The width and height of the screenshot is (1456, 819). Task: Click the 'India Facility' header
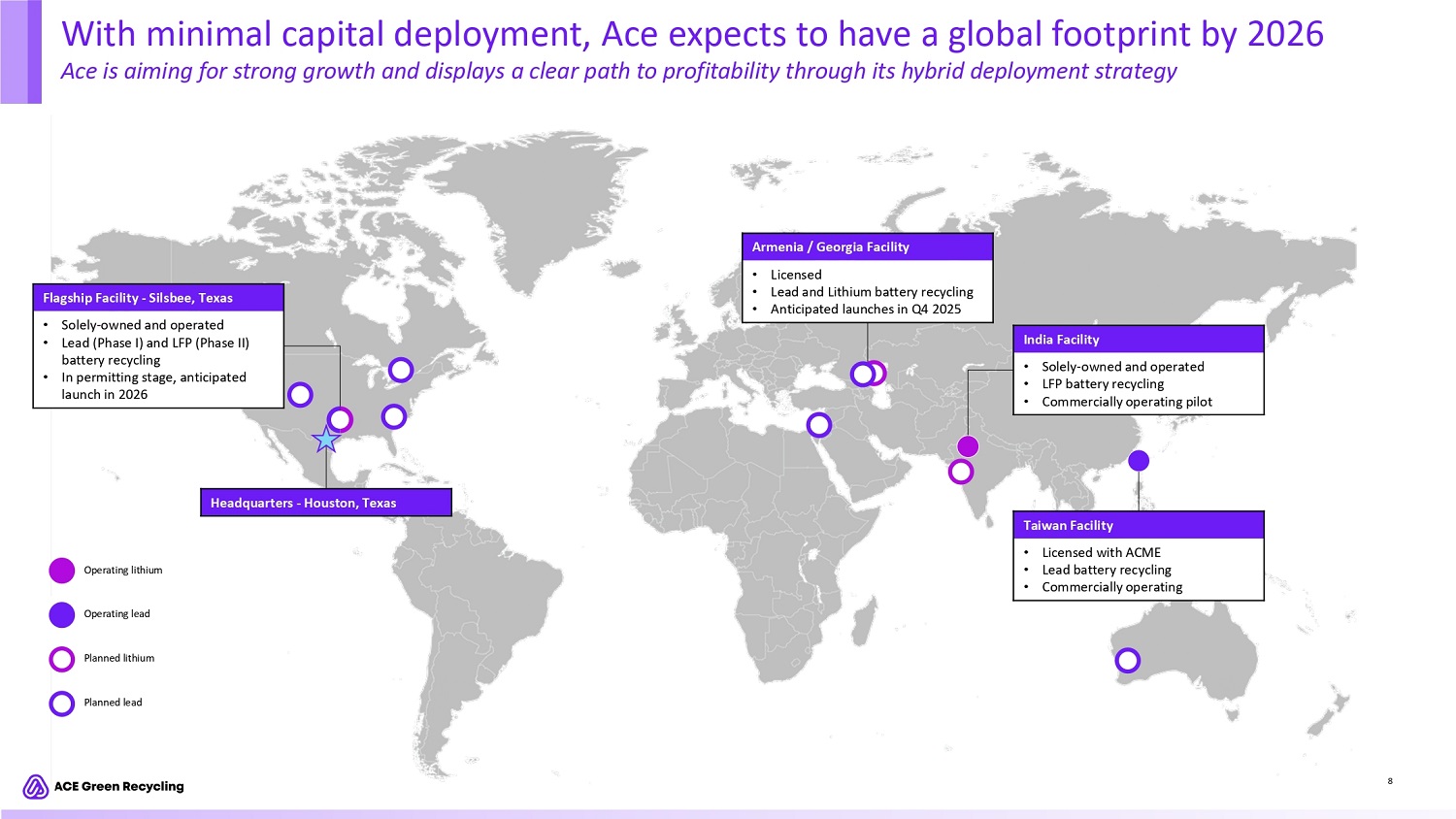point(1139,340)
